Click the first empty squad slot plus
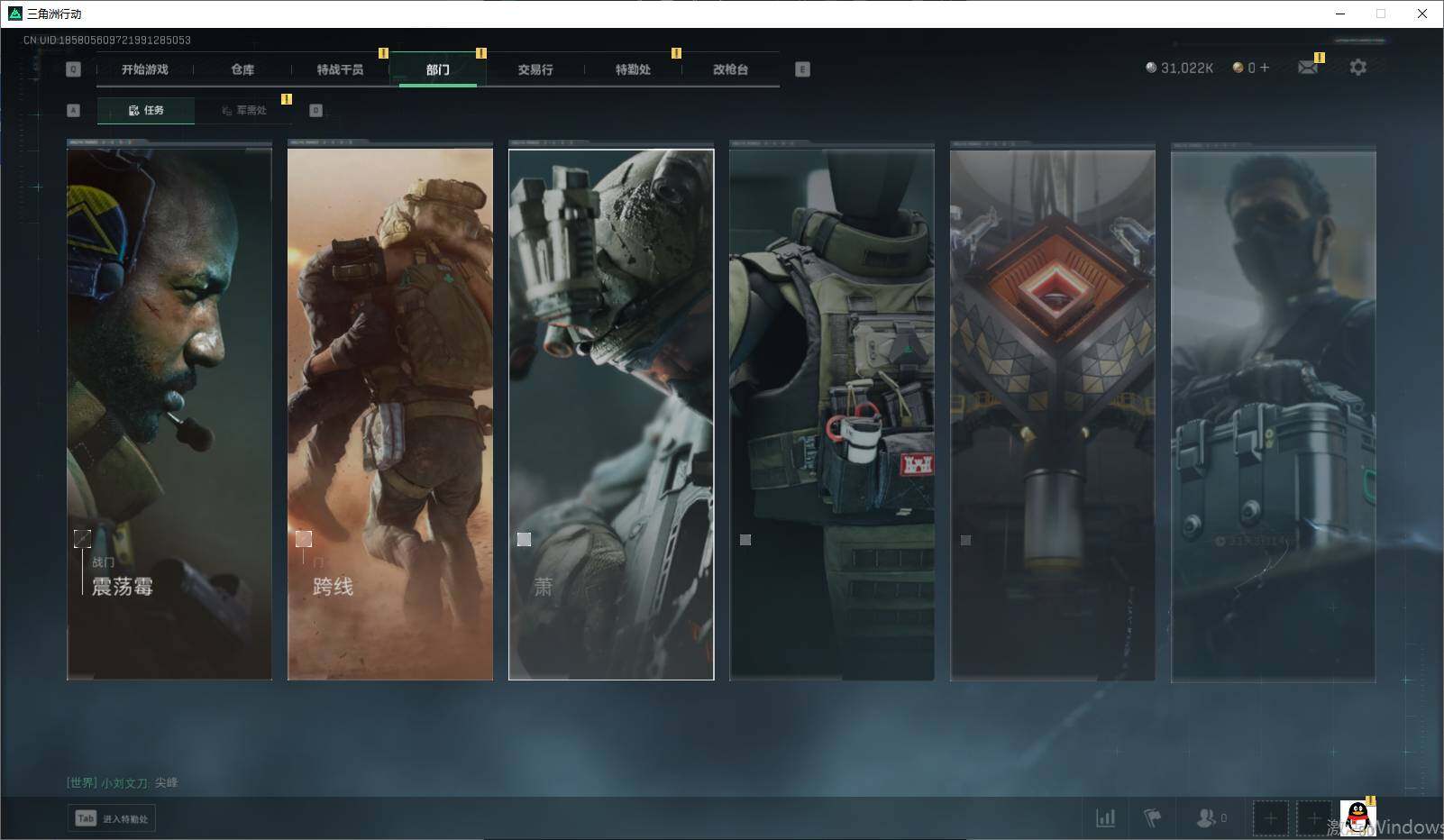Image resolution: width=1444 pixels, height=840 pixels. click(1270, 818)
